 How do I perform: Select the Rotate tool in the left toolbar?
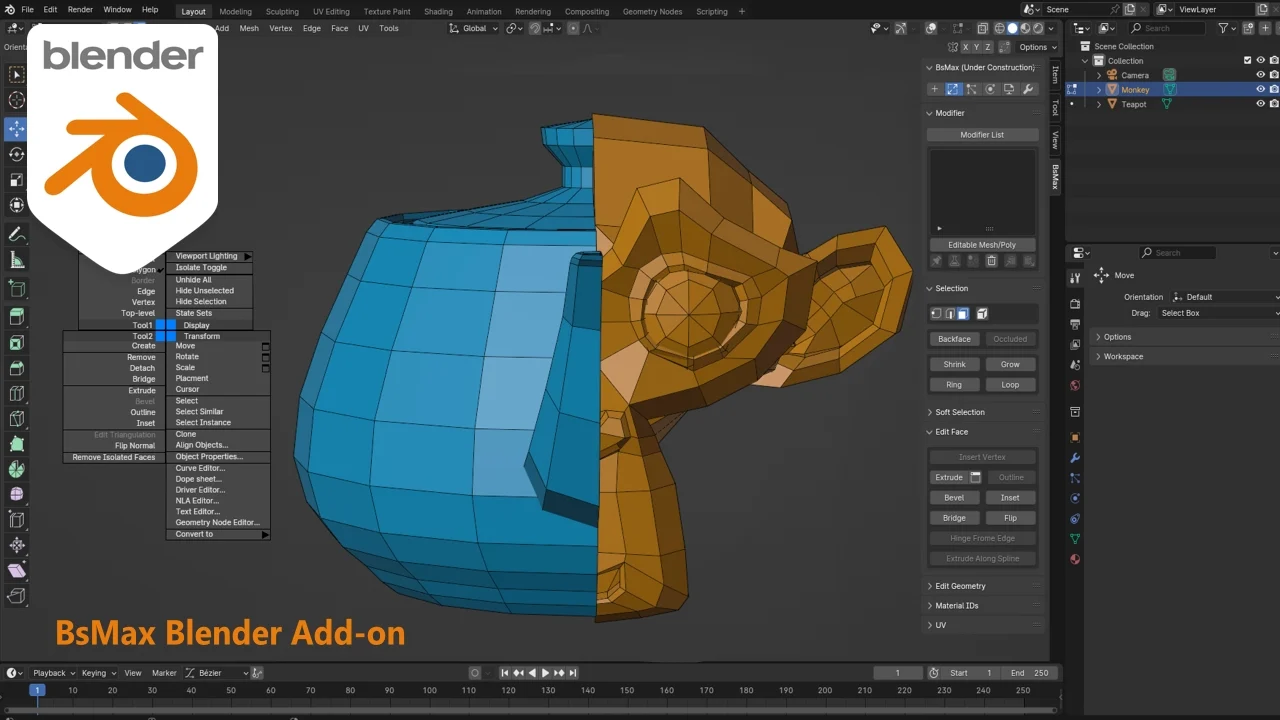(16, 154)
